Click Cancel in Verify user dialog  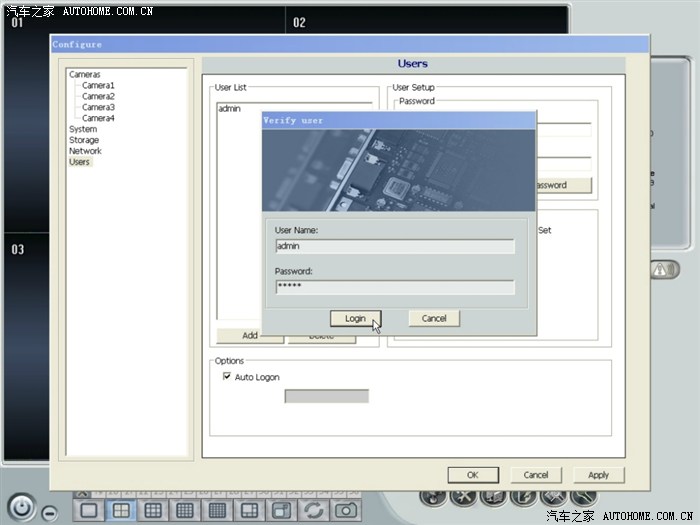(x=434, y=318)
